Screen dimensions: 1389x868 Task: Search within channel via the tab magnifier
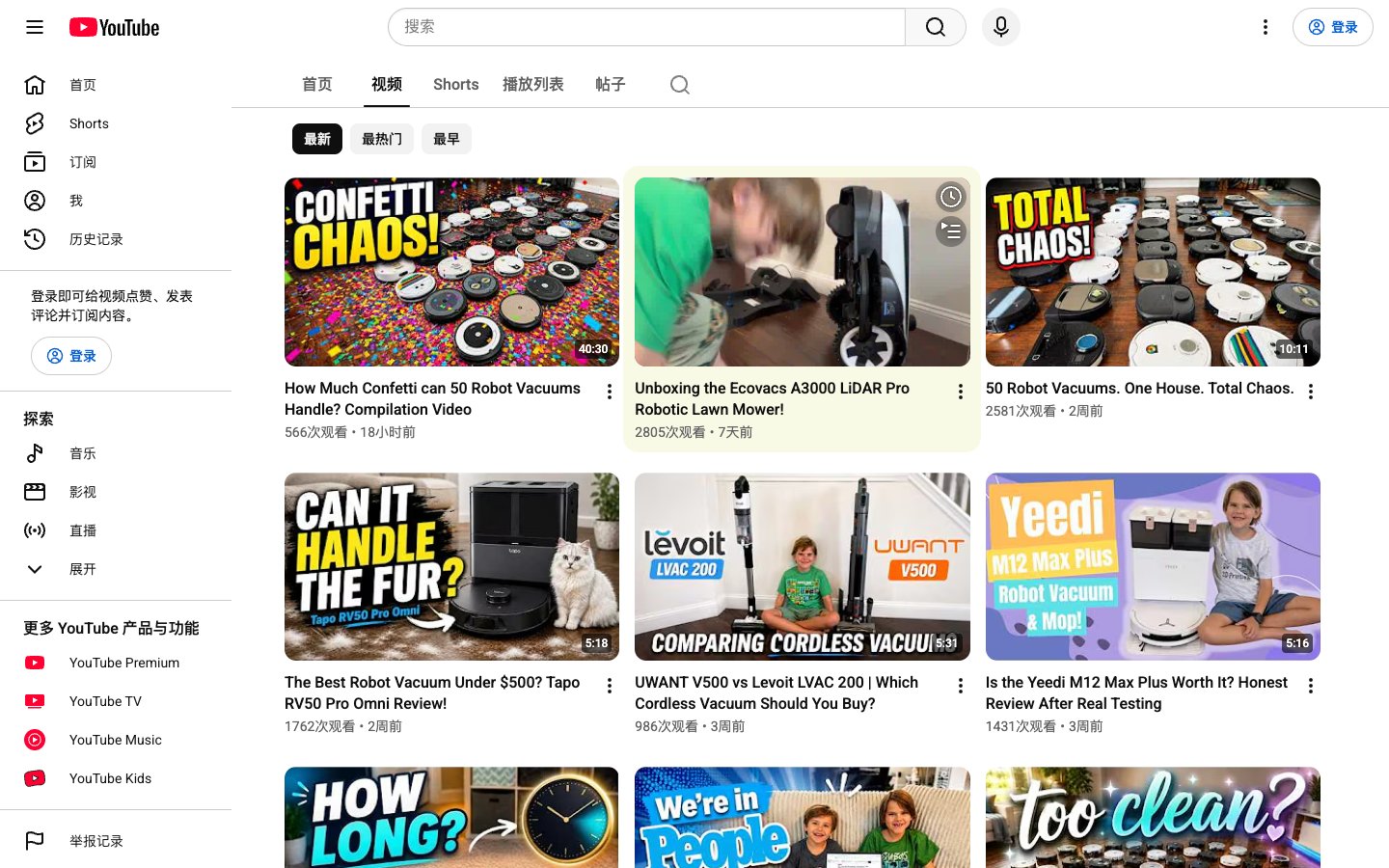point(680,85)
